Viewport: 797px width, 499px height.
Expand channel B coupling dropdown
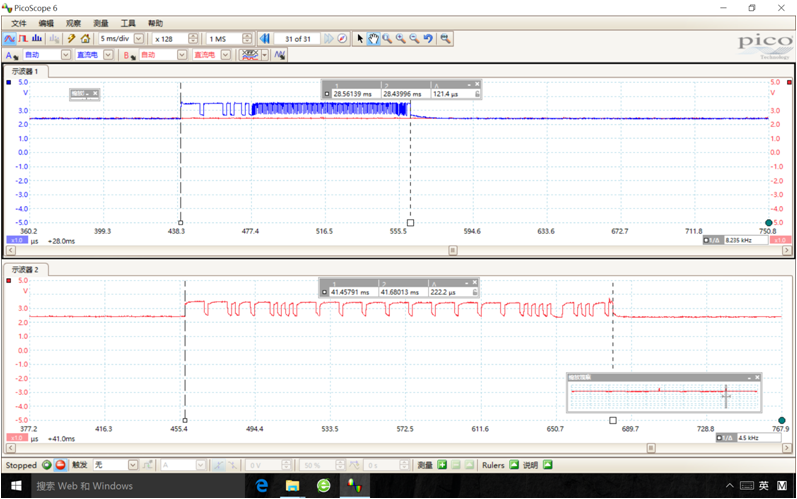226,55
